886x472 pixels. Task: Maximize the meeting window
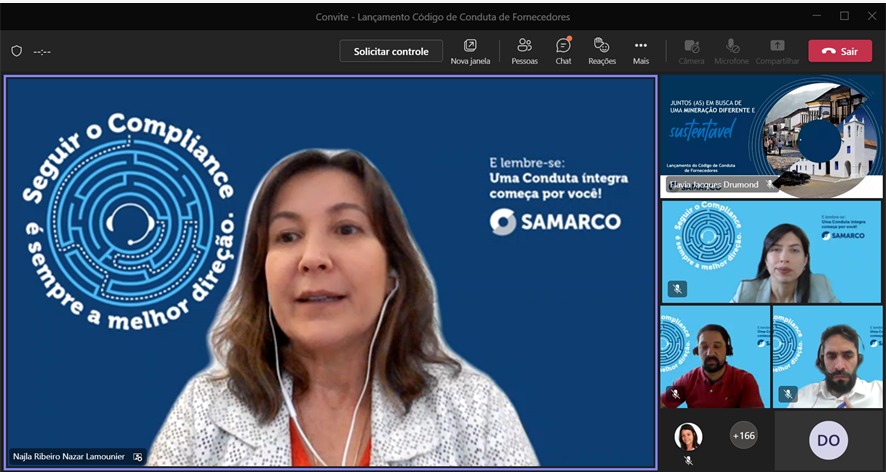pyautogui.click(x=844, y=16)
